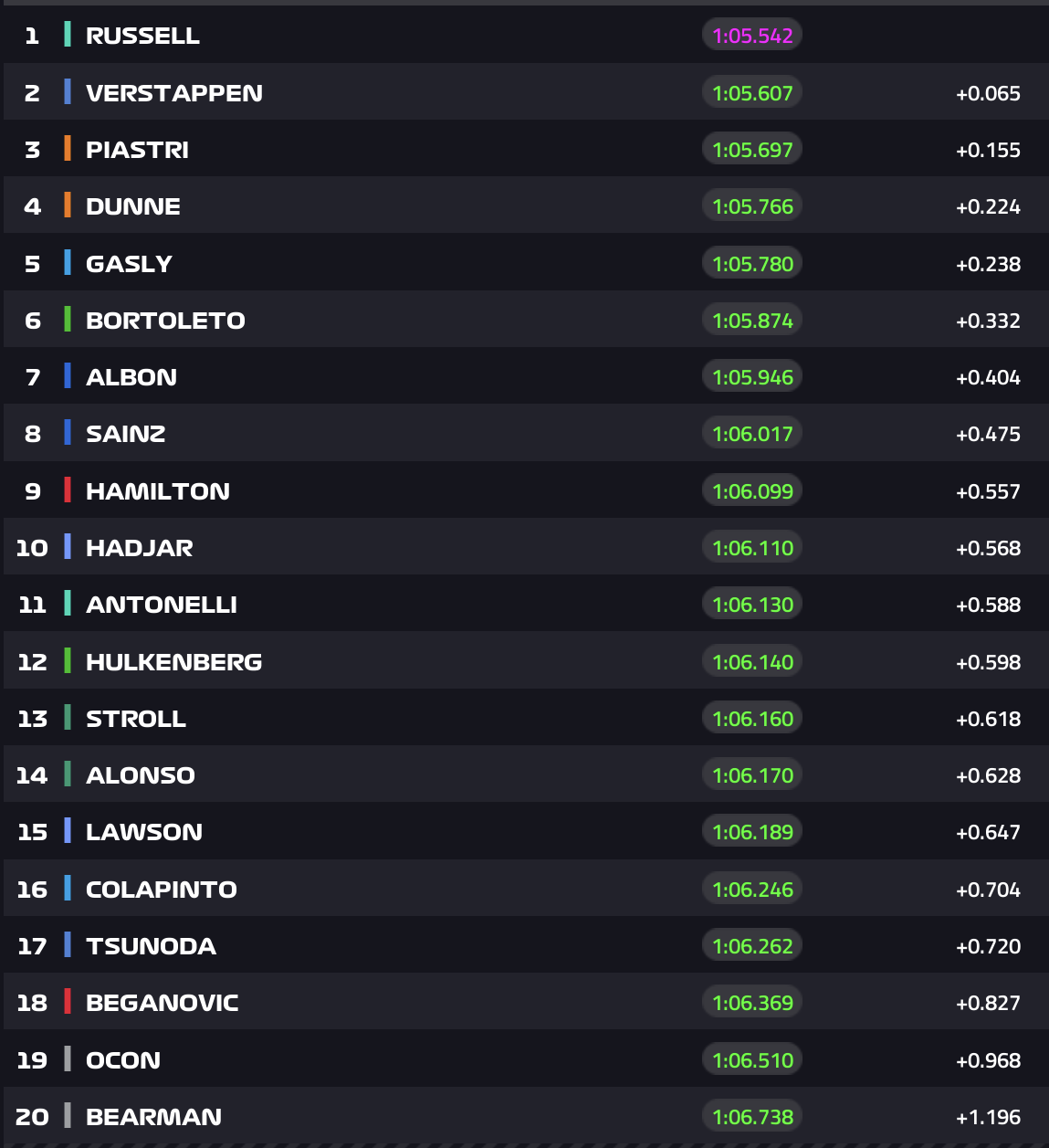Click OCON's lap time 1:06.510
The image size is (1049, 1148).
[x=752, y=1060]
